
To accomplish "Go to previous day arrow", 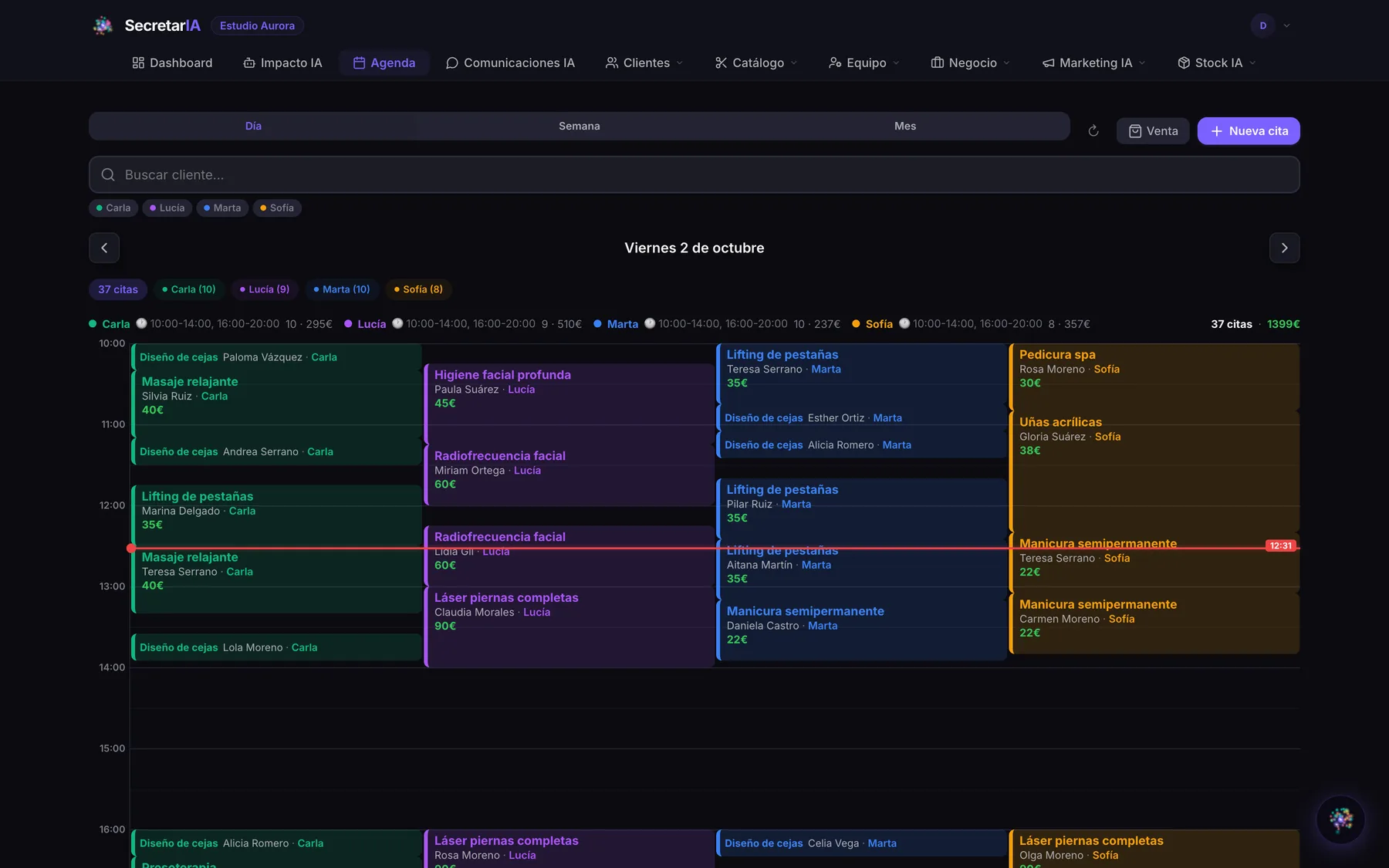I will 104,248.
